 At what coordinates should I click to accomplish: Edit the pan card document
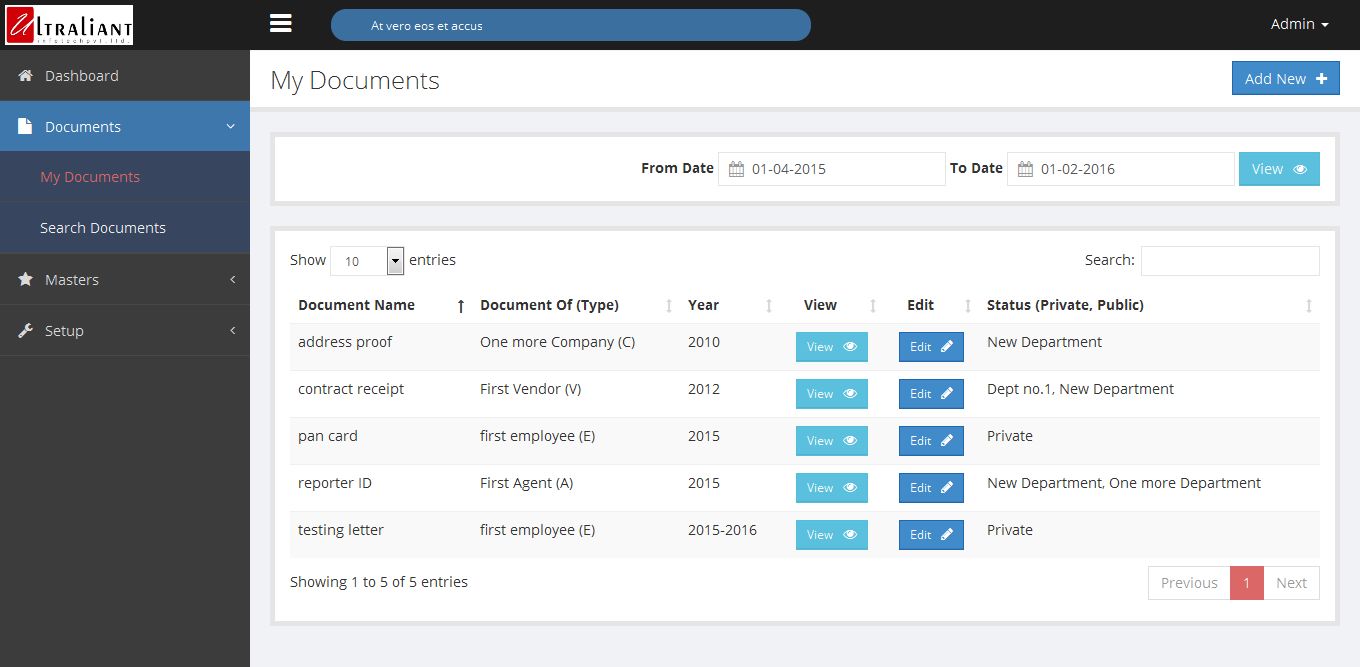[x=931, y=441]
